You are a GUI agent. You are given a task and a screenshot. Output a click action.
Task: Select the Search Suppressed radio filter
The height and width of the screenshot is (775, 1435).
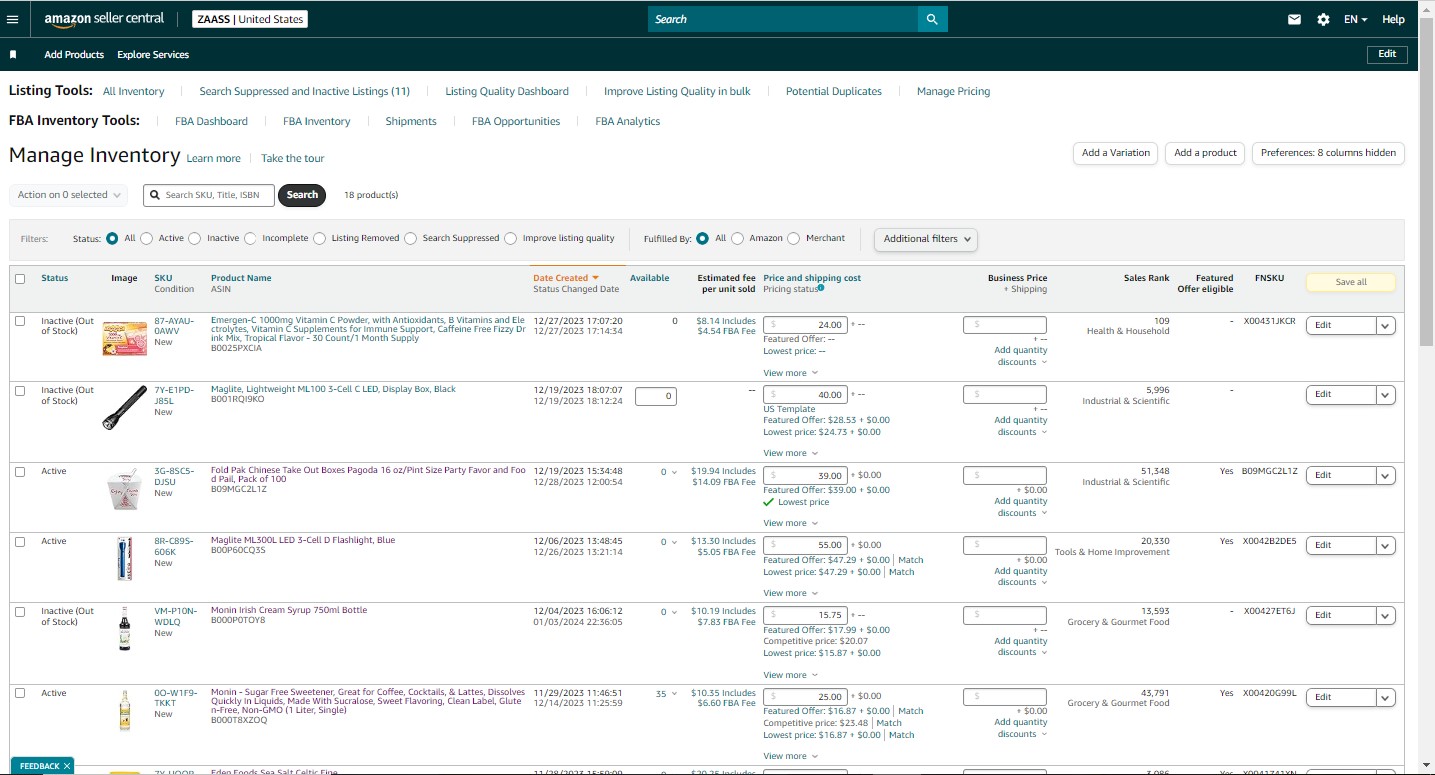410,239
